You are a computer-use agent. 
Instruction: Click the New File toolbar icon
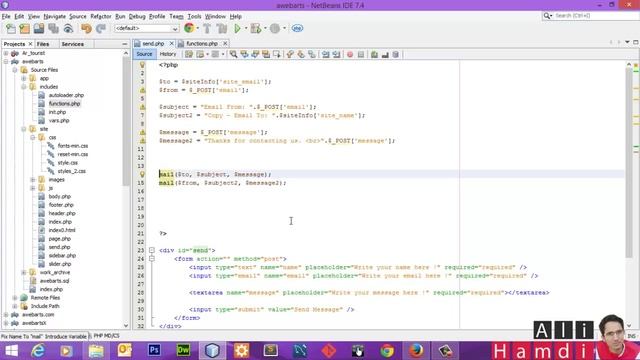(x=11, y=28)
